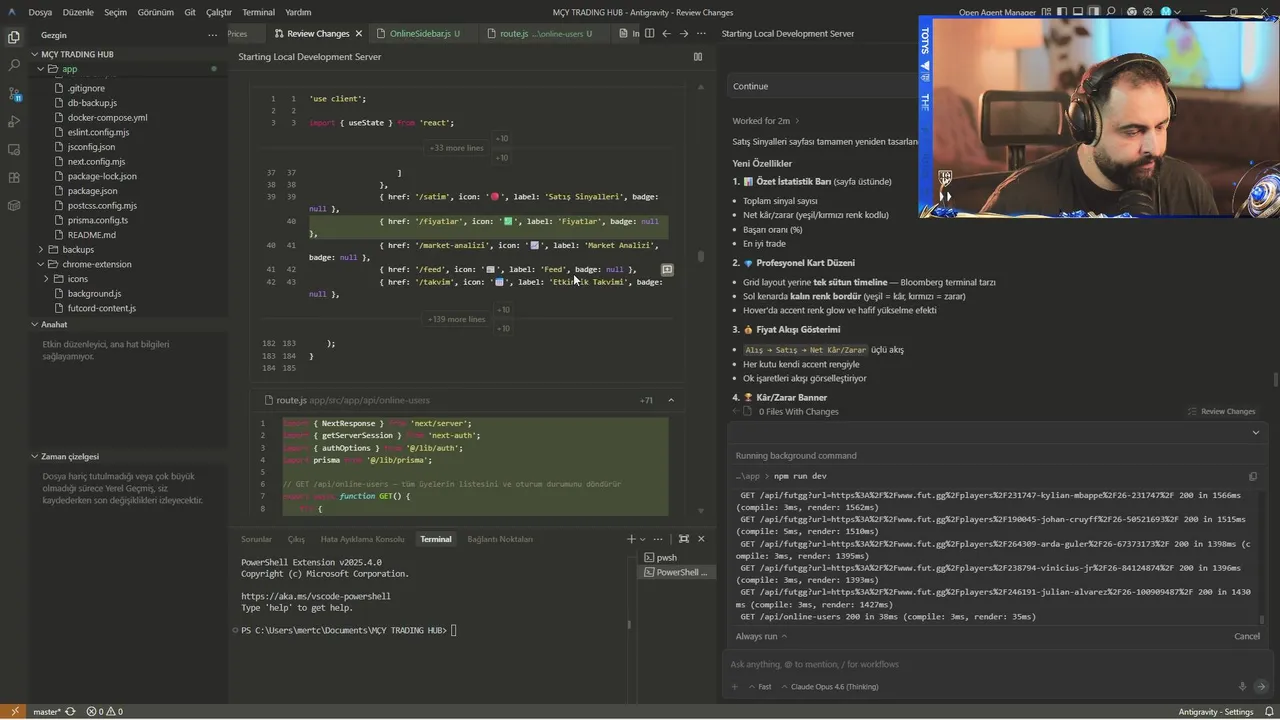Open the Görünüm menu

[155, 12]
